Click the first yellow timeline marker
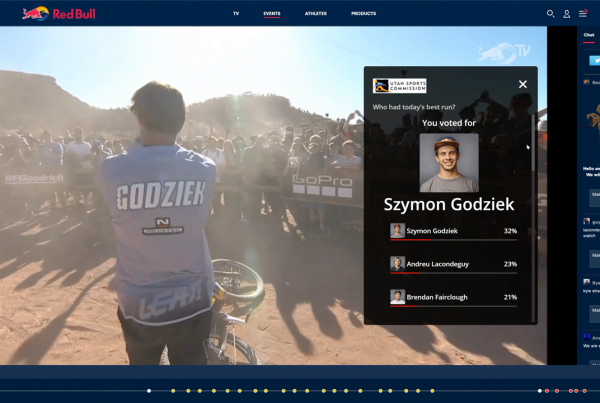Viewport: 600px width, 403px height. 173,391
